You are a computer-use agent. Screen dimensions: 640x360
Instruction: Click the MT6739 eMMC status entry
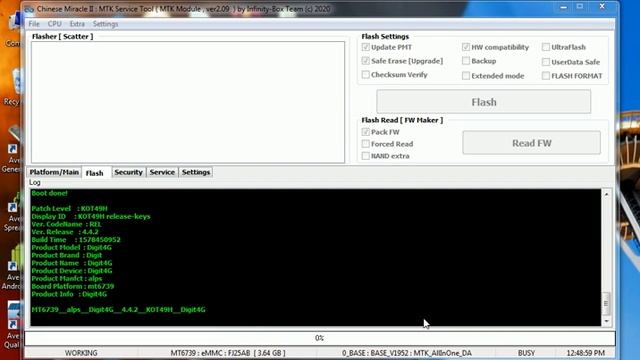(228, 353)
